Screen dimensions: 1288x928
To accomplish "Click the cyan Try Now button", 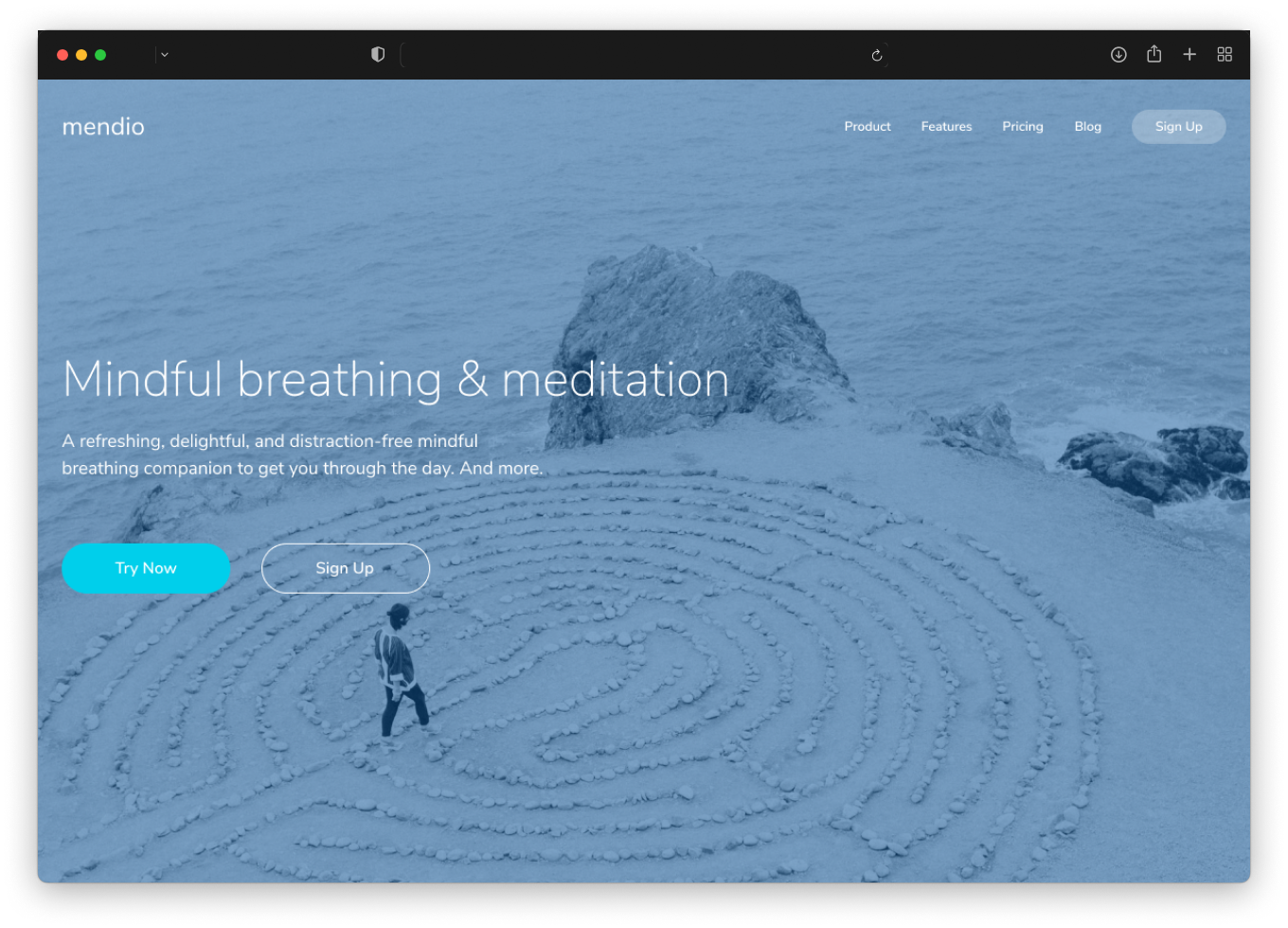I will pyautogui.click(x=146, y=568).
